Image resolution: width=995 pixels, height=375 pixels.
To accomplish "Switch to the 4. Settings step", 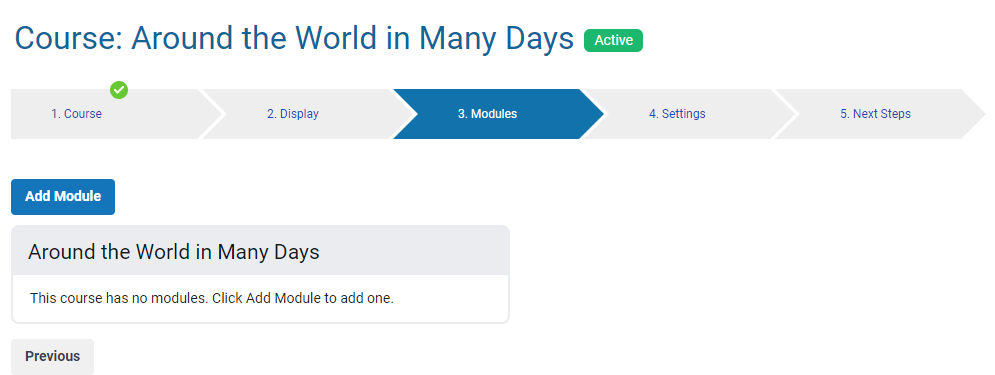I will [x=677, y=114].
